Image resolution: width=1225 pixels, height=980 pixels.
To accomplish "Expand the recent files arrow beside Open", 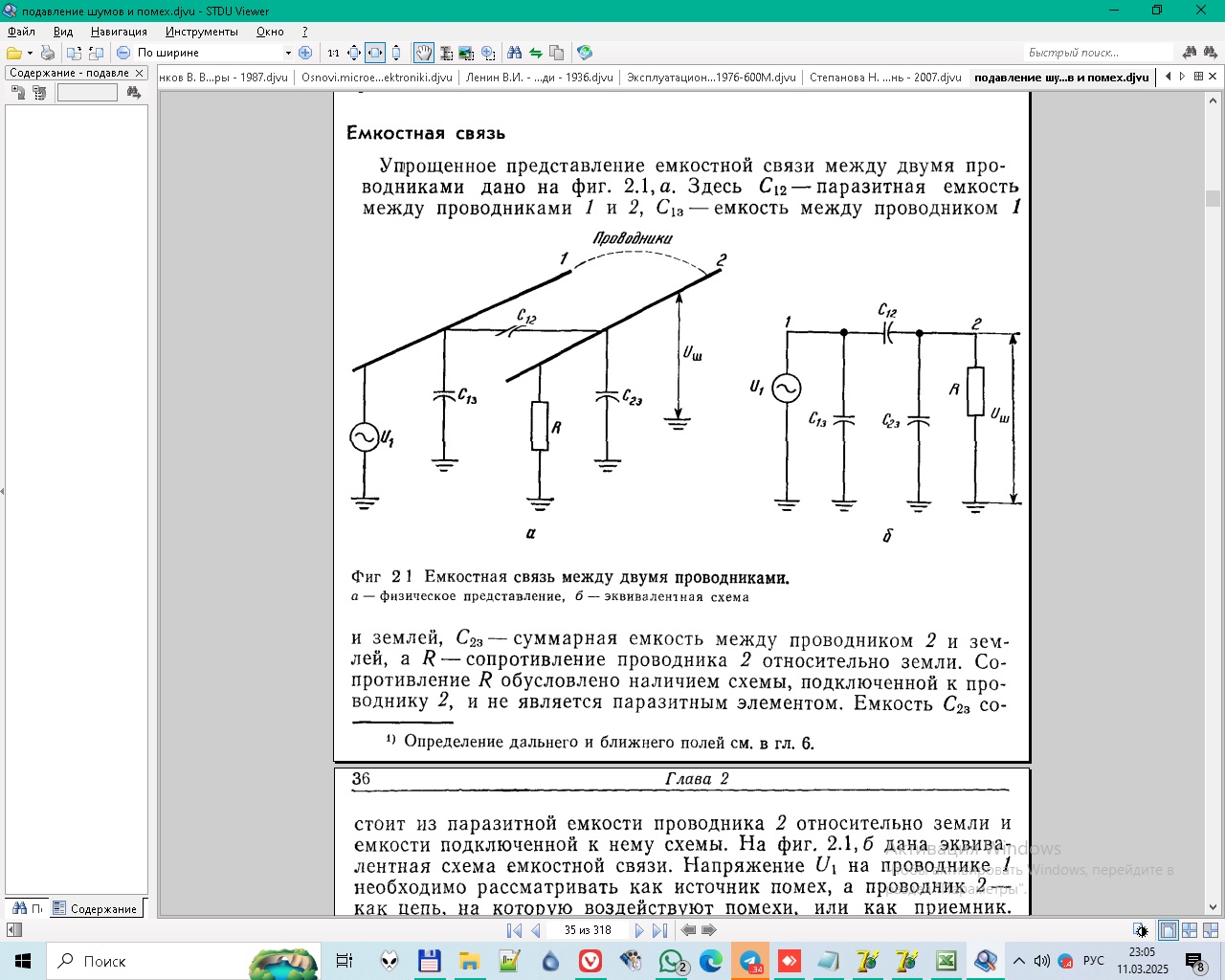I will coord(30,53).
